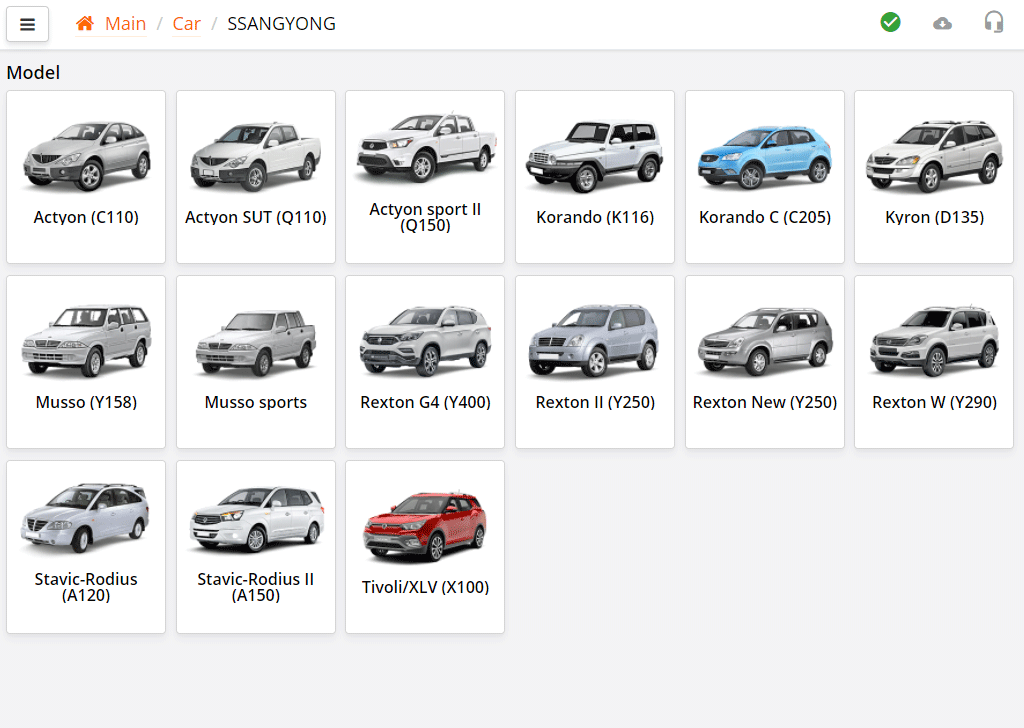Click the headset support icon
The width and height of the screenshot is (1024, 728).
click(x=994, y=22)
